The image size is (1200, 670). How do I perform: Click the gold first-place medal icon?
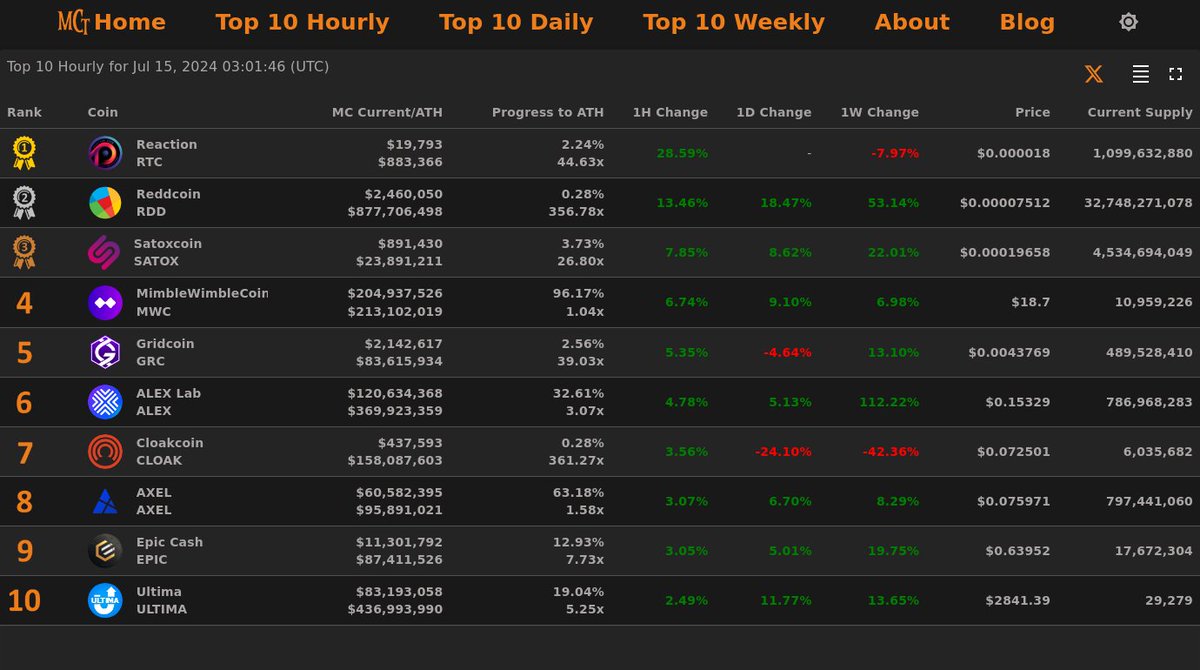click(x=24, y=153)
